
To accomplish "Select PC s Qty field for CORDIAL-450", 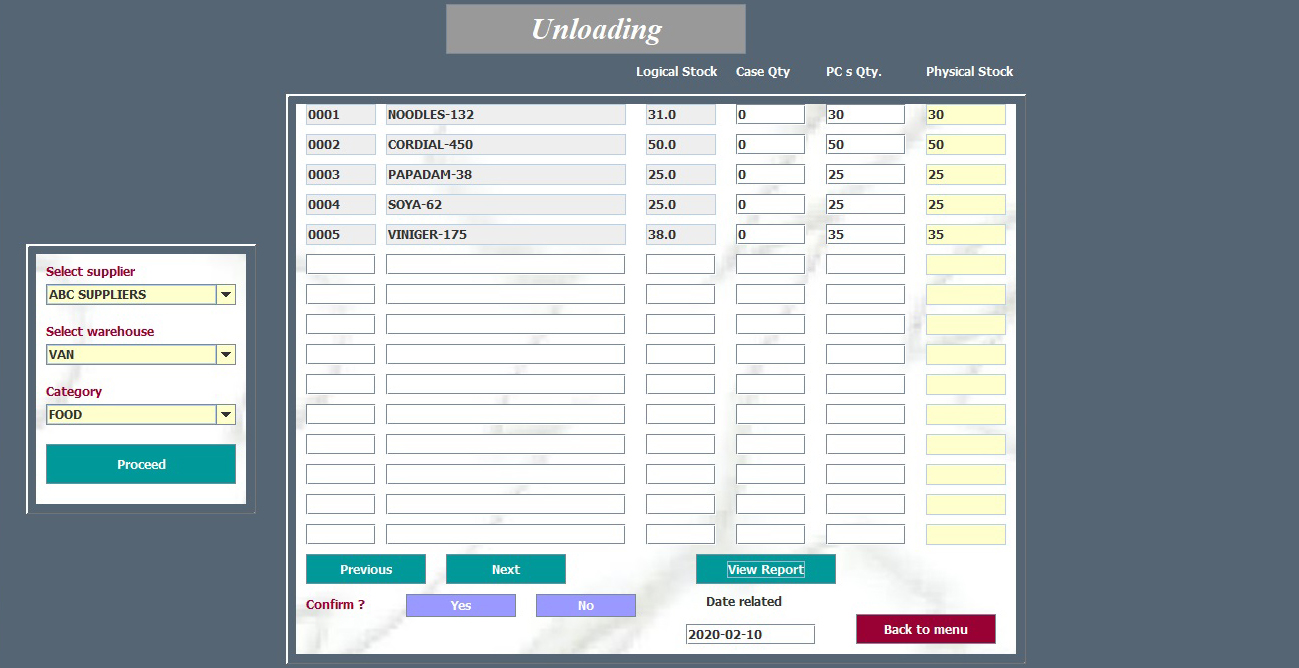I will [x=865, y=145].
